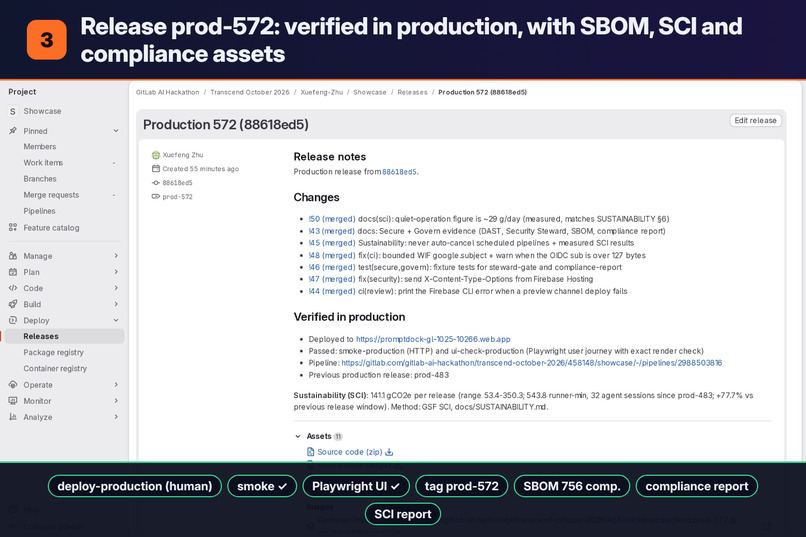Expand the Analyze menu chevron

pyautogui.click(x=116, y=417)
